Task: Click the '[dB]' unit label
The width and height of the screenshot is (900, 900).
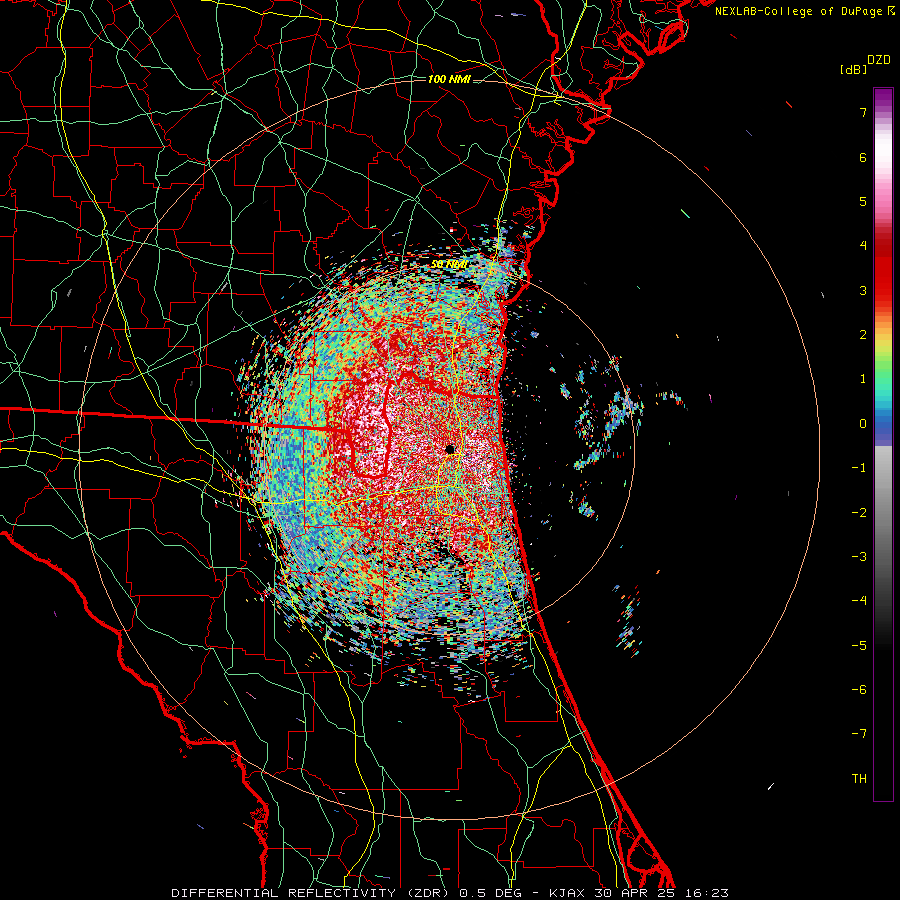Action: click(x=854, y=70)
